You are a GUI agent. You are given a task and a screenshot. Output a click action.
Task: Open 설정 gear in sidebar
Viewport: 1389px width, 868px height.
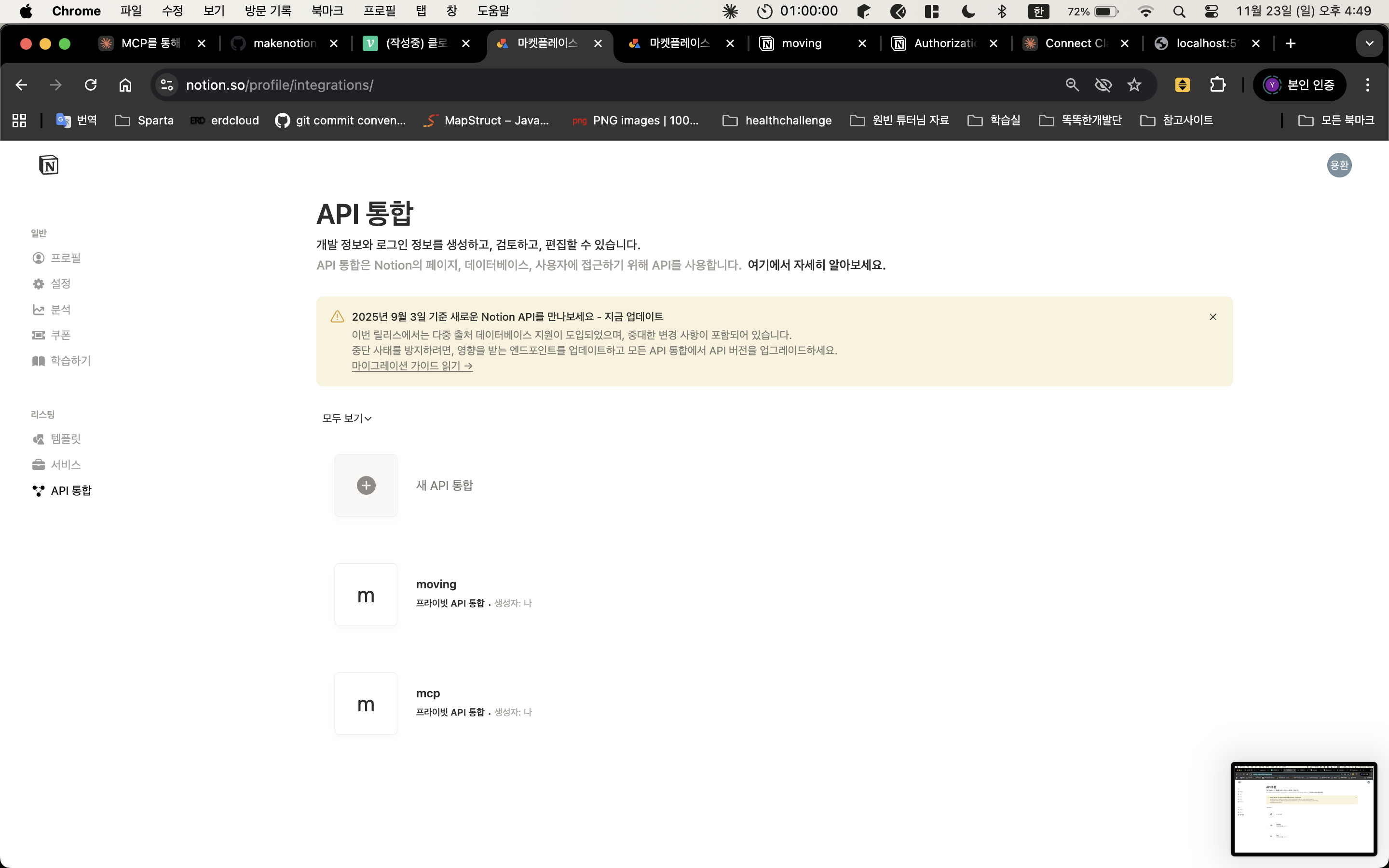tap(39, 284)
